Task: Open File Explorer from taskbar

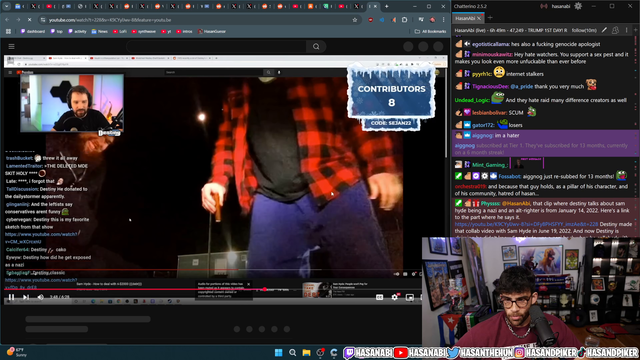Action: (307, 353)
